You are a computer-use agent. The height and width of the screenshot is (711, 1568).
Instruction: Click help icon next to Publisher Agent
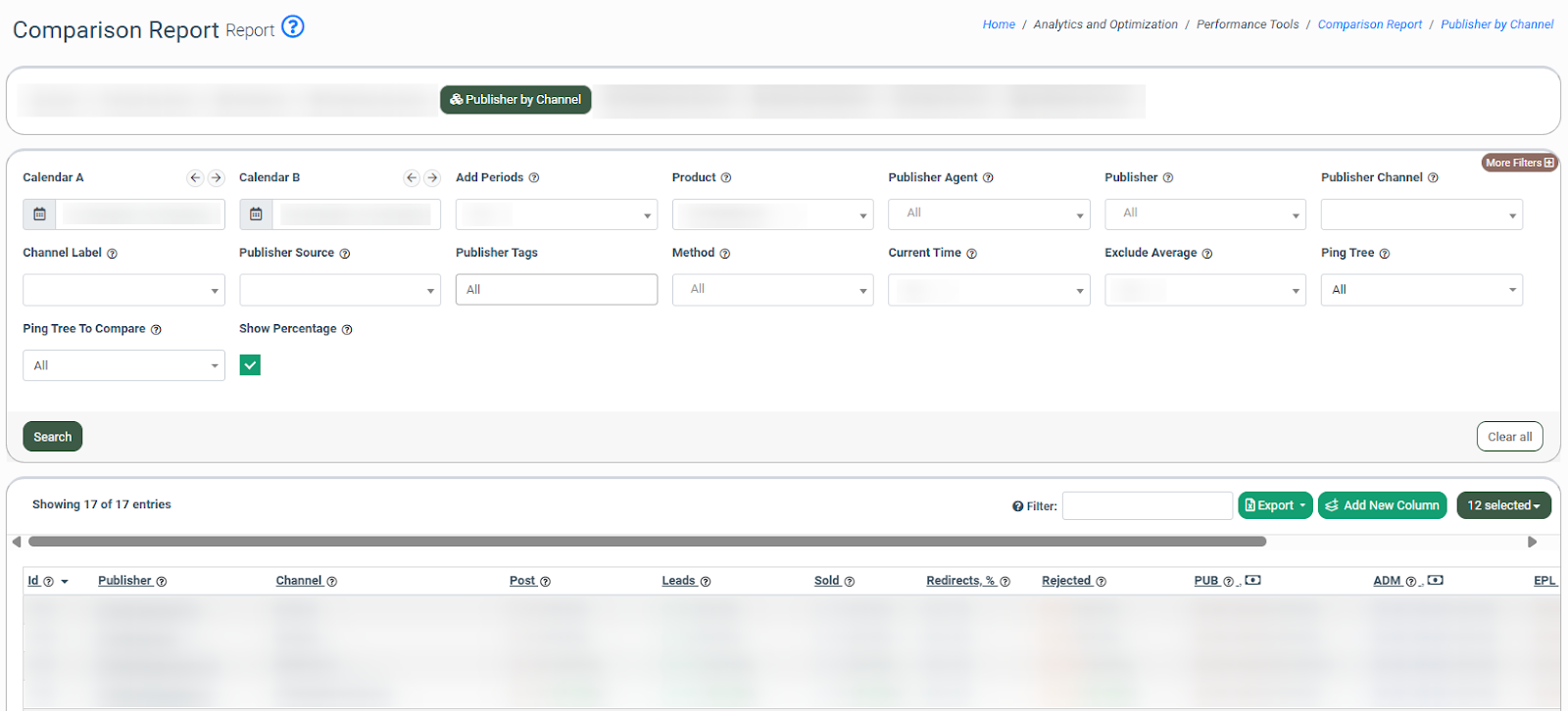[x=988, y=178]
